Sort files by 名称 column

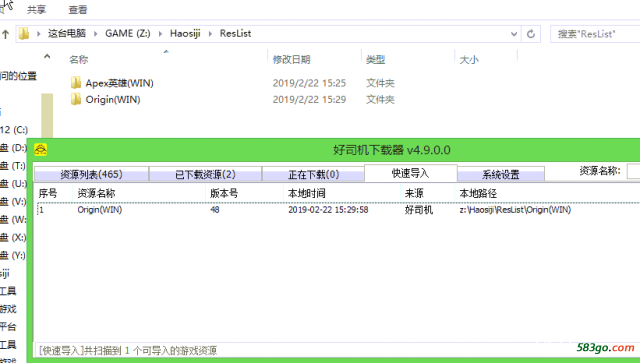[78, 60]
